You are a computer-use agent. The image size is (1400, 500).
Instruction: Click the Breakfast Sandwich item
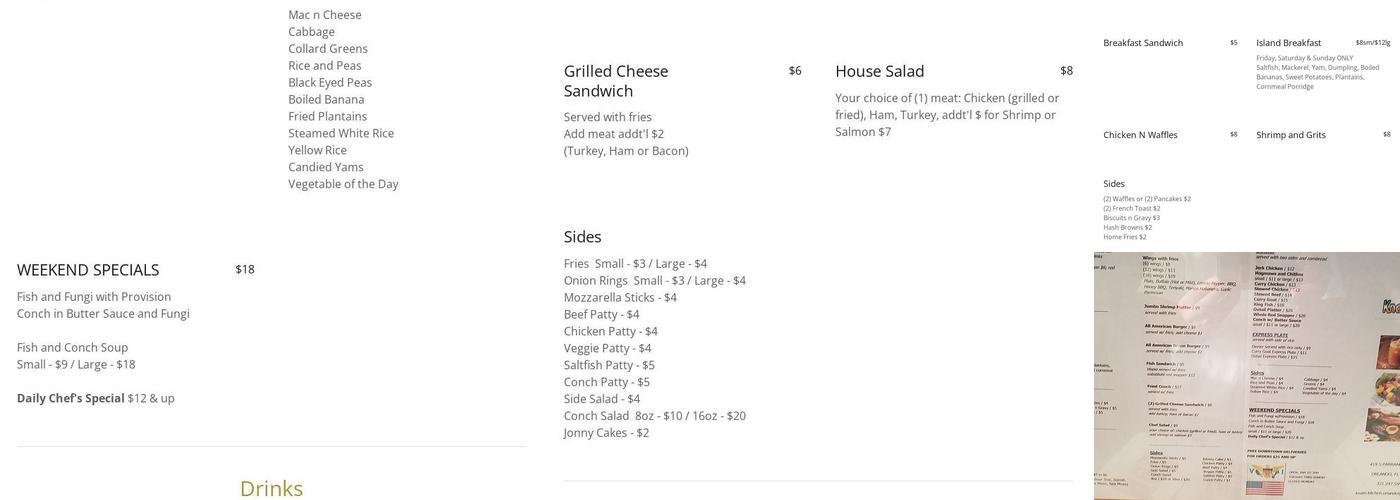point(1142,43)
